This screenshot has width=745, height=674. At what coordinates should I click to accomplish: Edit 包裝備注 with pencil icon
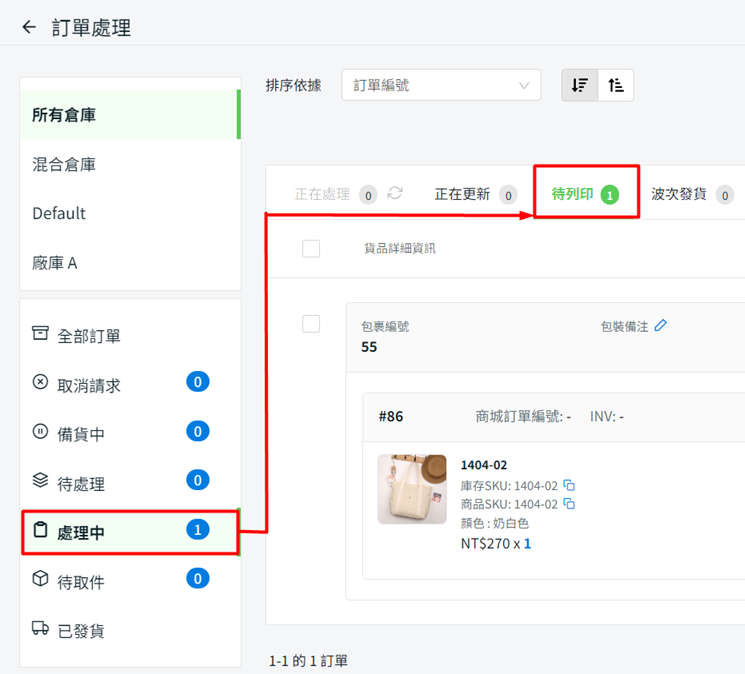click(x=661, y=325)
